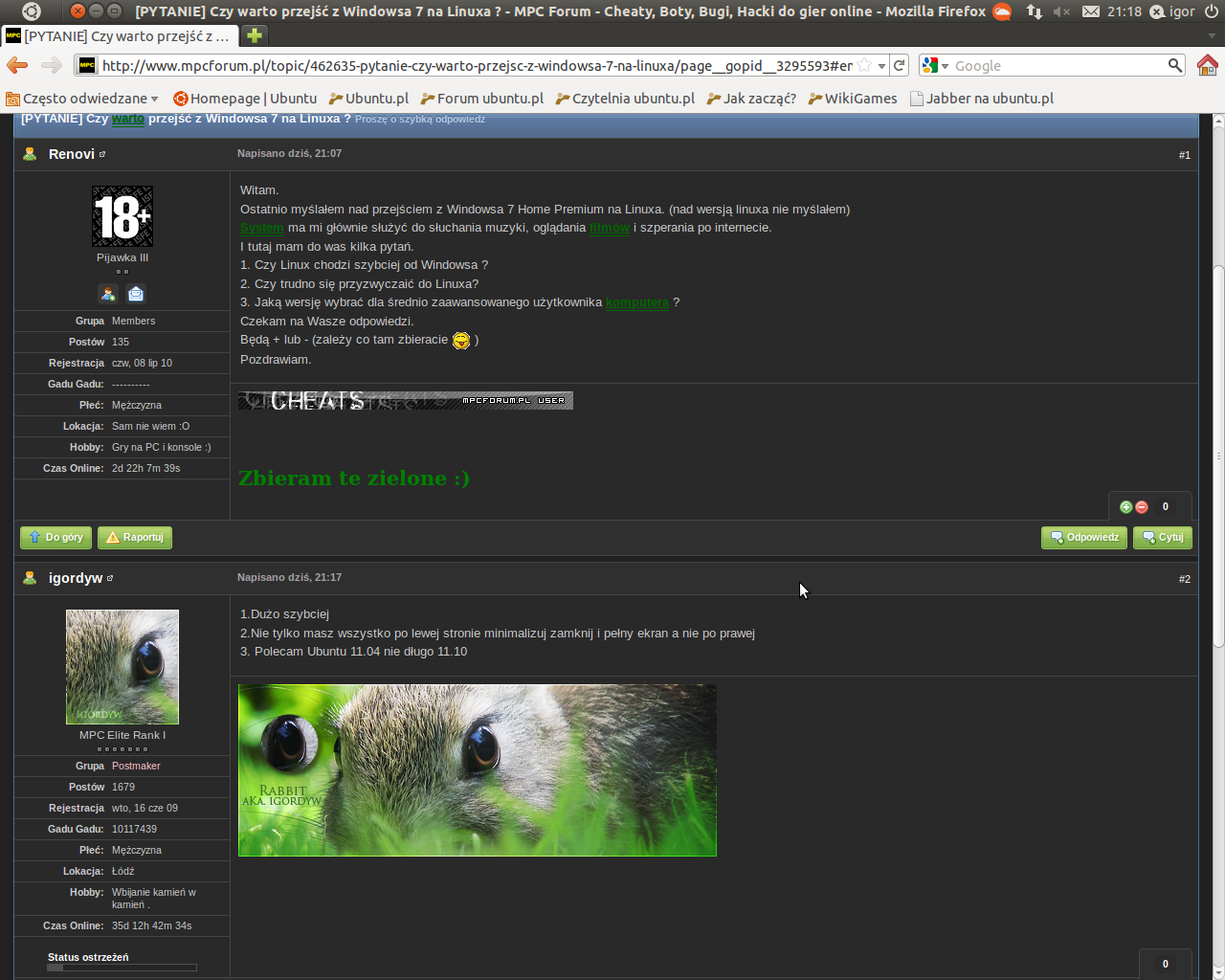Click the Do góry button
The height and width of the screenshot is (980, 1225).
pyautogui.click(x=56, y=538)
